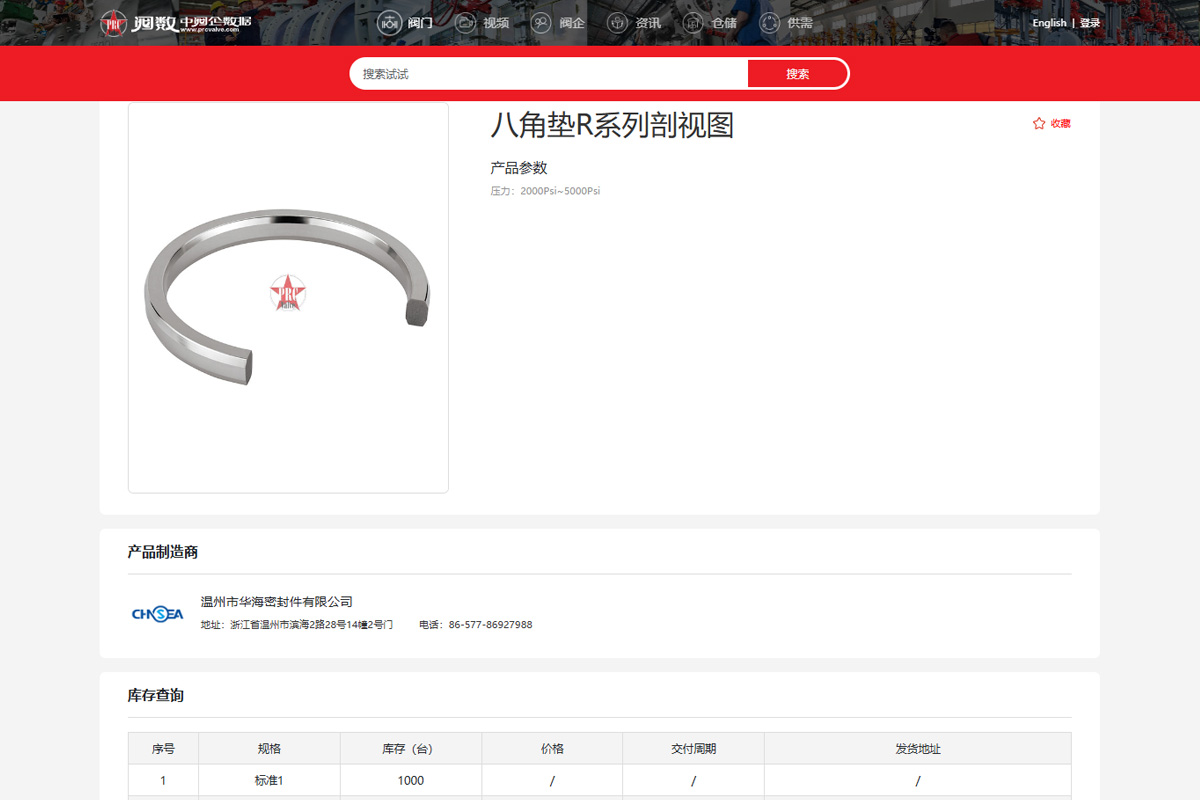Open the 阀门 menu label
This screenshot has height=800, width=1200.
[x=420, y=23]
